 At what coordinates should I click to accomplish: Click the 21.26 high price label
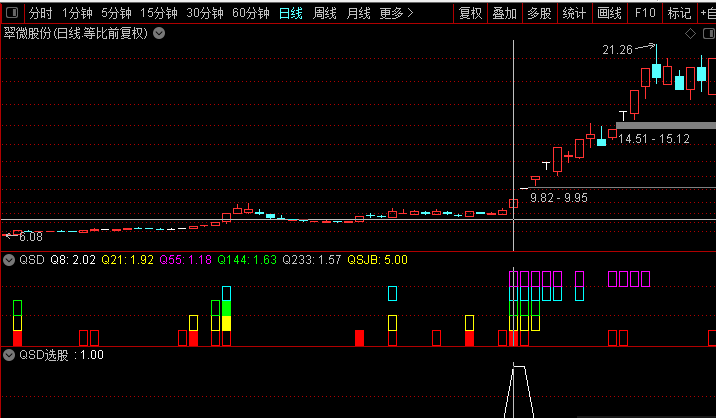click(617, 49)
